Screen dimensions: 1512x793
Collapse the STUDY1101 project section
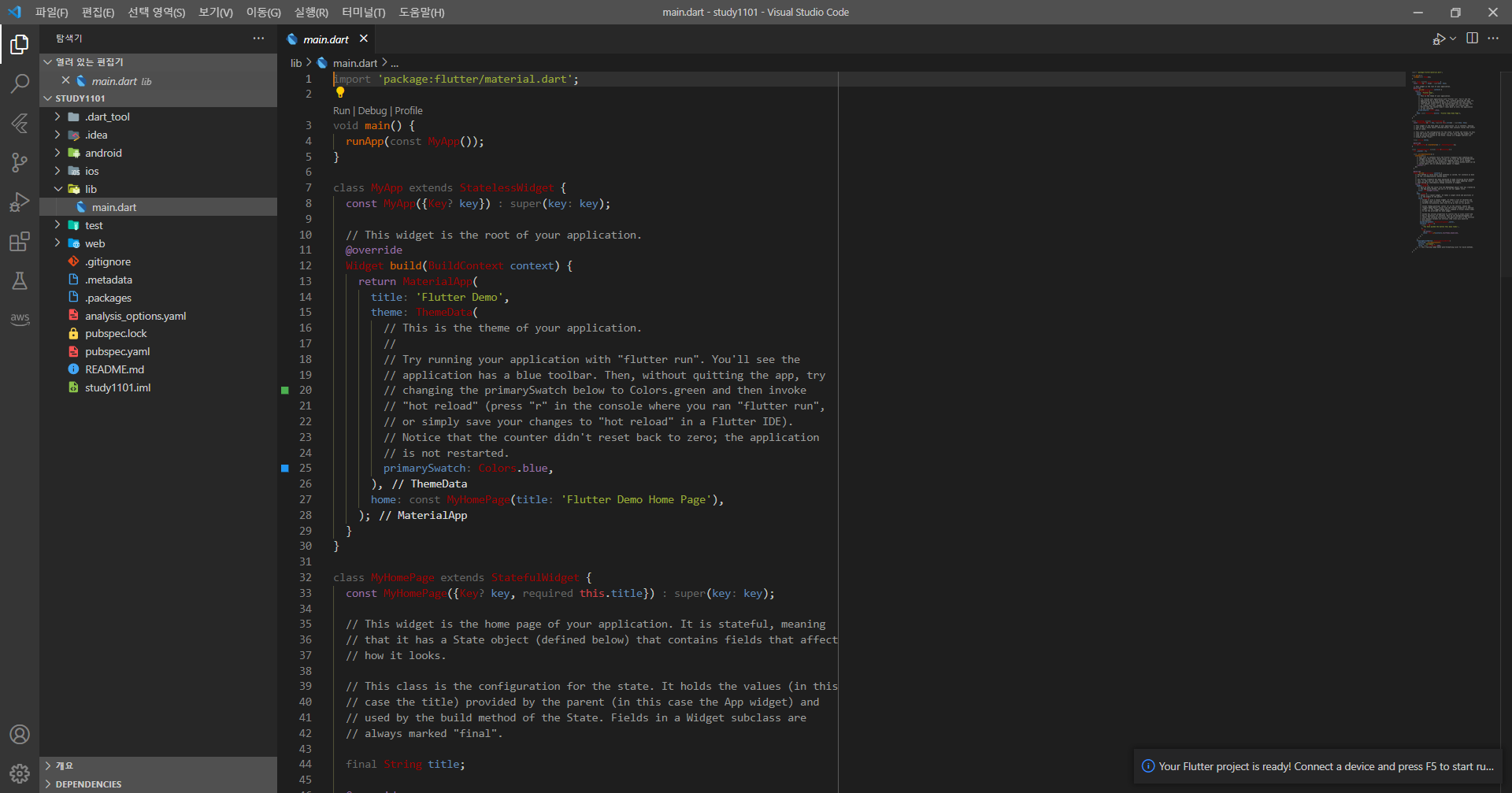click(158, 98)
